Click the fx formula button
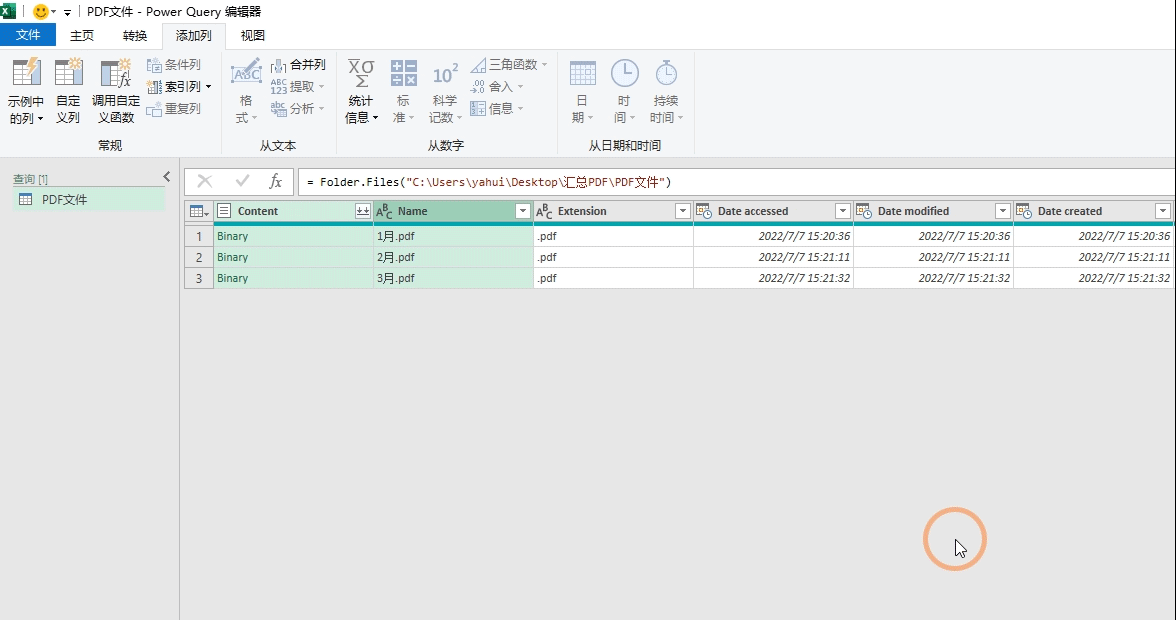Image resolution: width=1176 pixels, height=620 pixels. (x=275, y=181)
